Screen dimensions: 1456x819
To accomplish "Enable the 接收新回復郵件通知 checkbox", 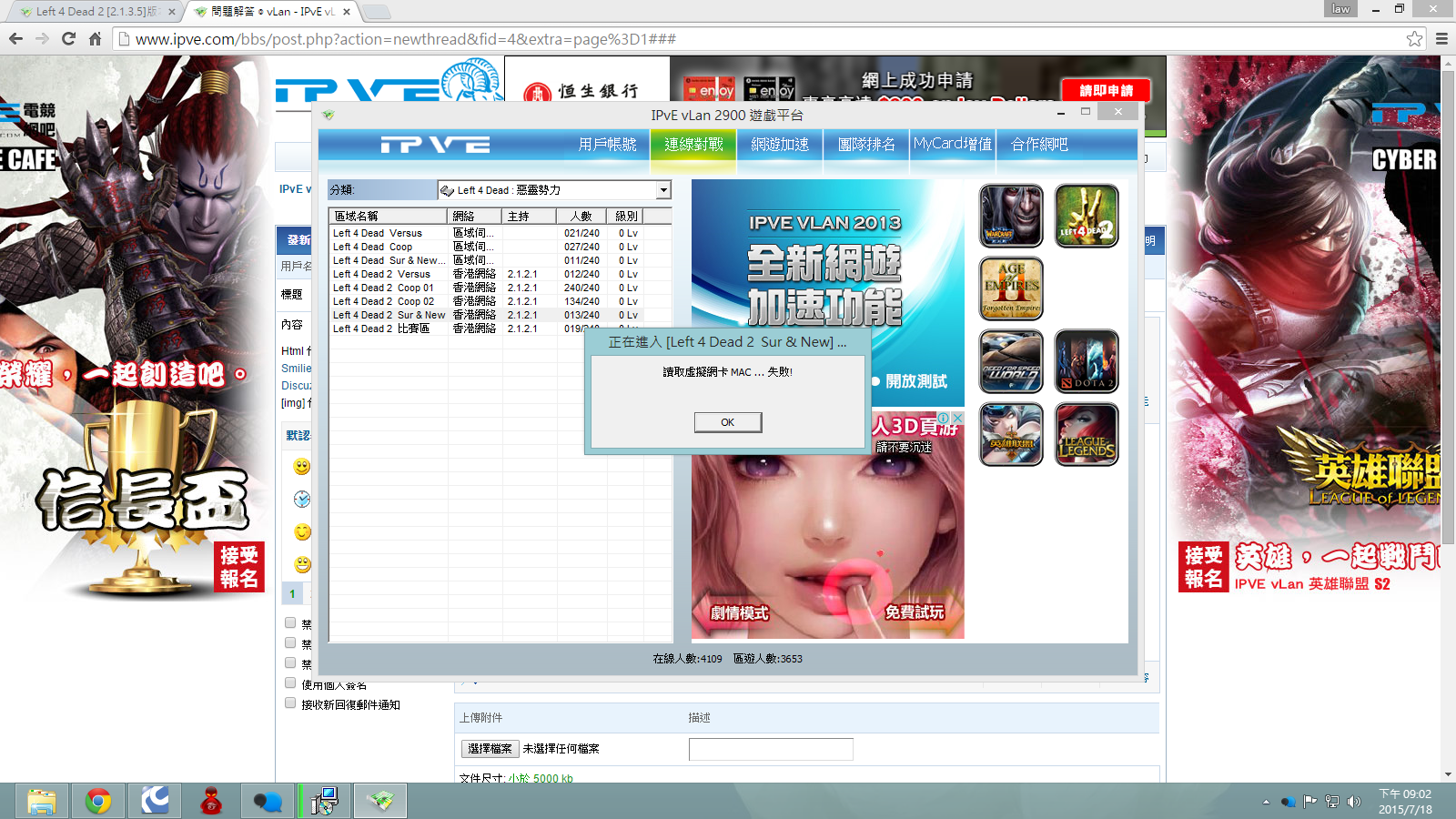I will coord(290,703).
